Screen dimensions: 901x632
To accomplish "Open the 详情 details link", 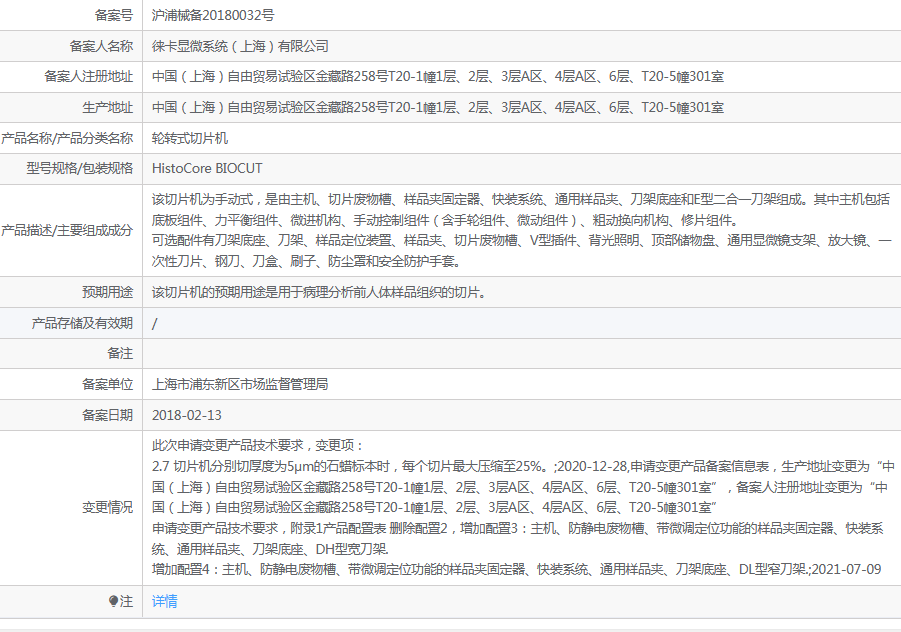I will click(164, 601).
